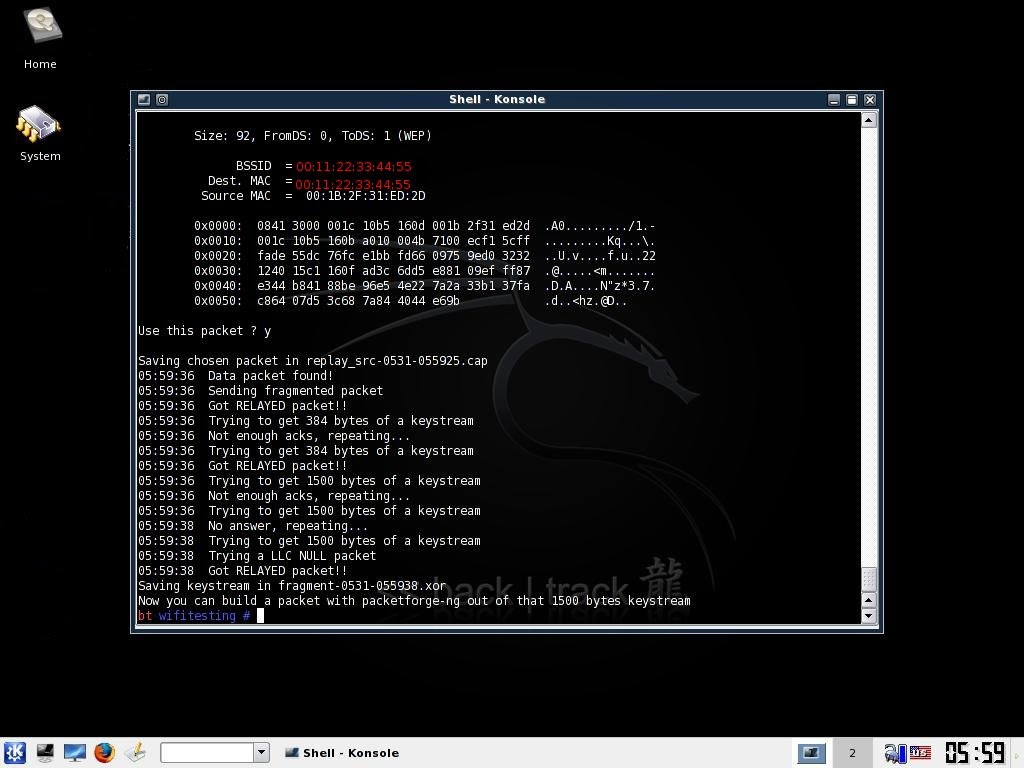The image size is (1024, 768).
Task: Launch Firefox from the taskbar
Action: [105, 753]
